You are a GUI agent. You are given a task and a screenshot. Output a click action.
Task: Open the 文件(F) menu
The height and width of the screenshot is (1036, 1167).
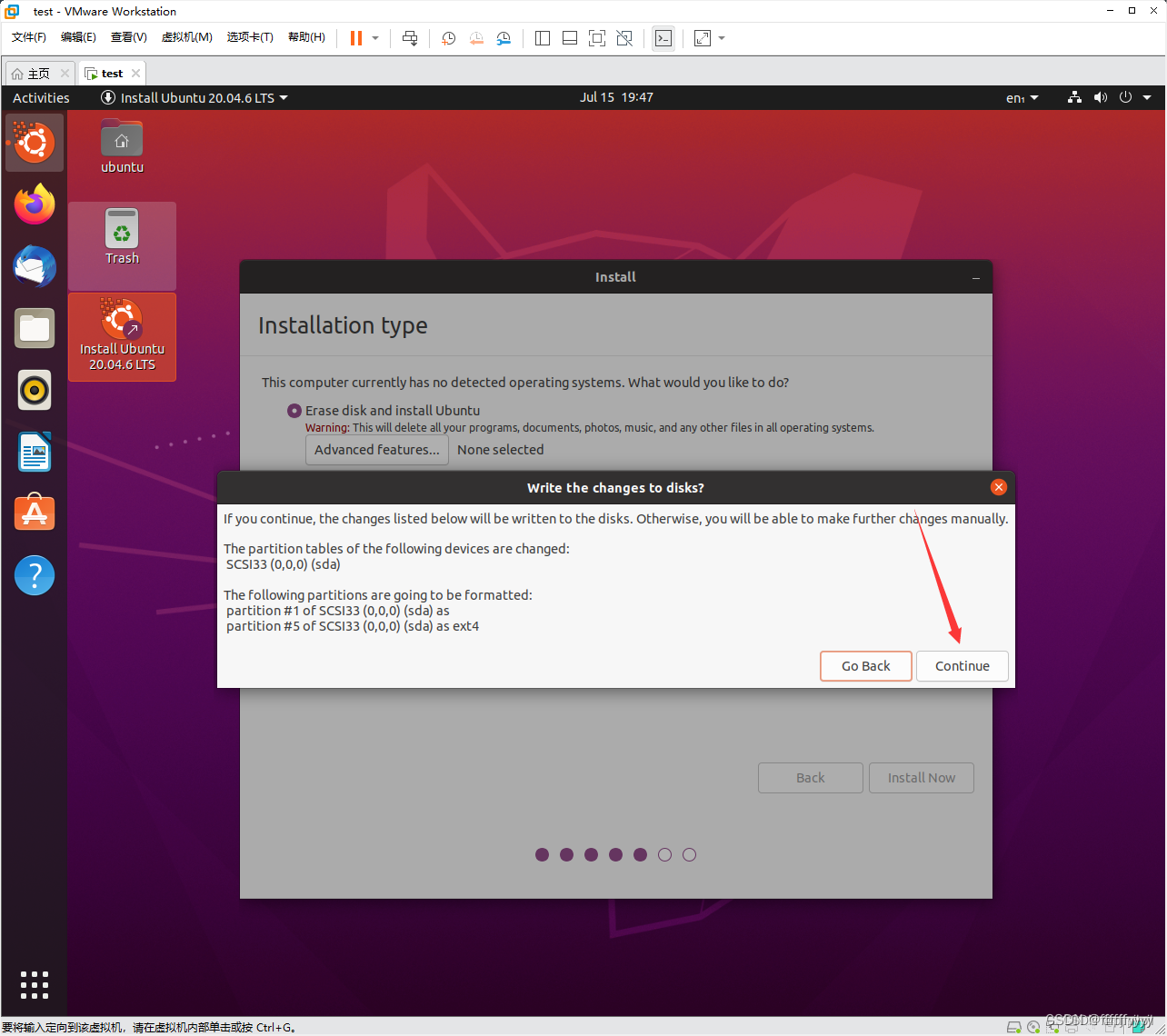(29, 37)
